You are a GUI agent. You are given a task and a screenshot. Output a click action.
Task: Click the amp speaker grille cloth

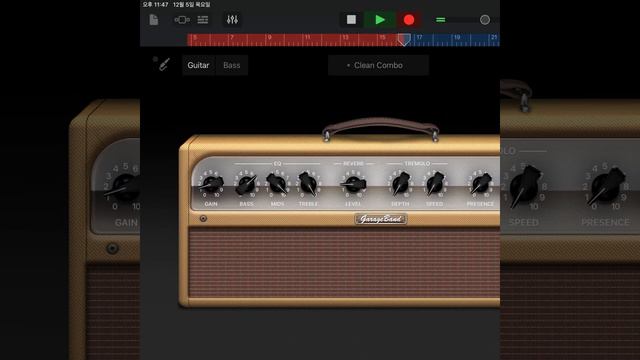pyautogui.click(x=344, y=263)
